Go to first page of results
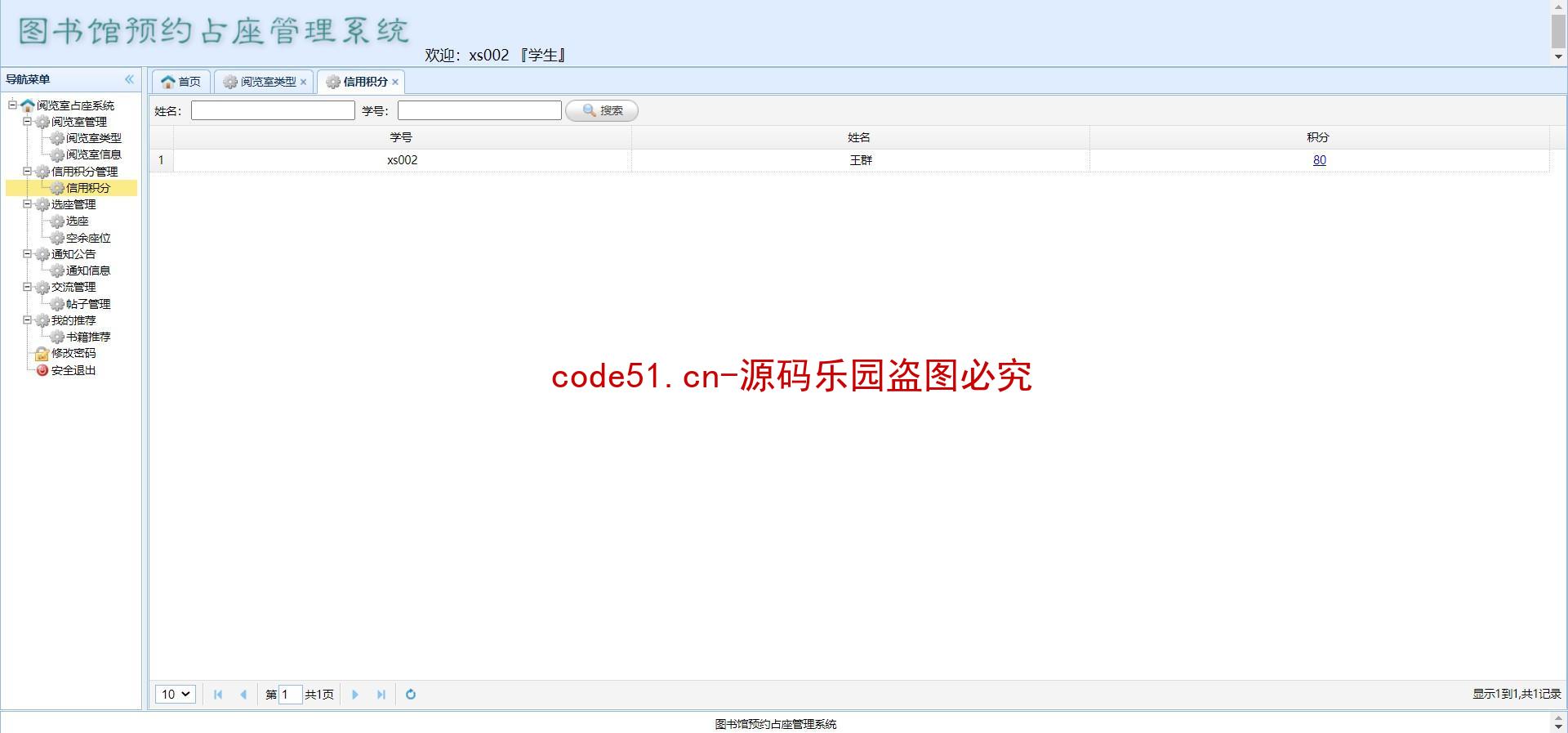Screen dimensions: 1568x733 [218, 695]
